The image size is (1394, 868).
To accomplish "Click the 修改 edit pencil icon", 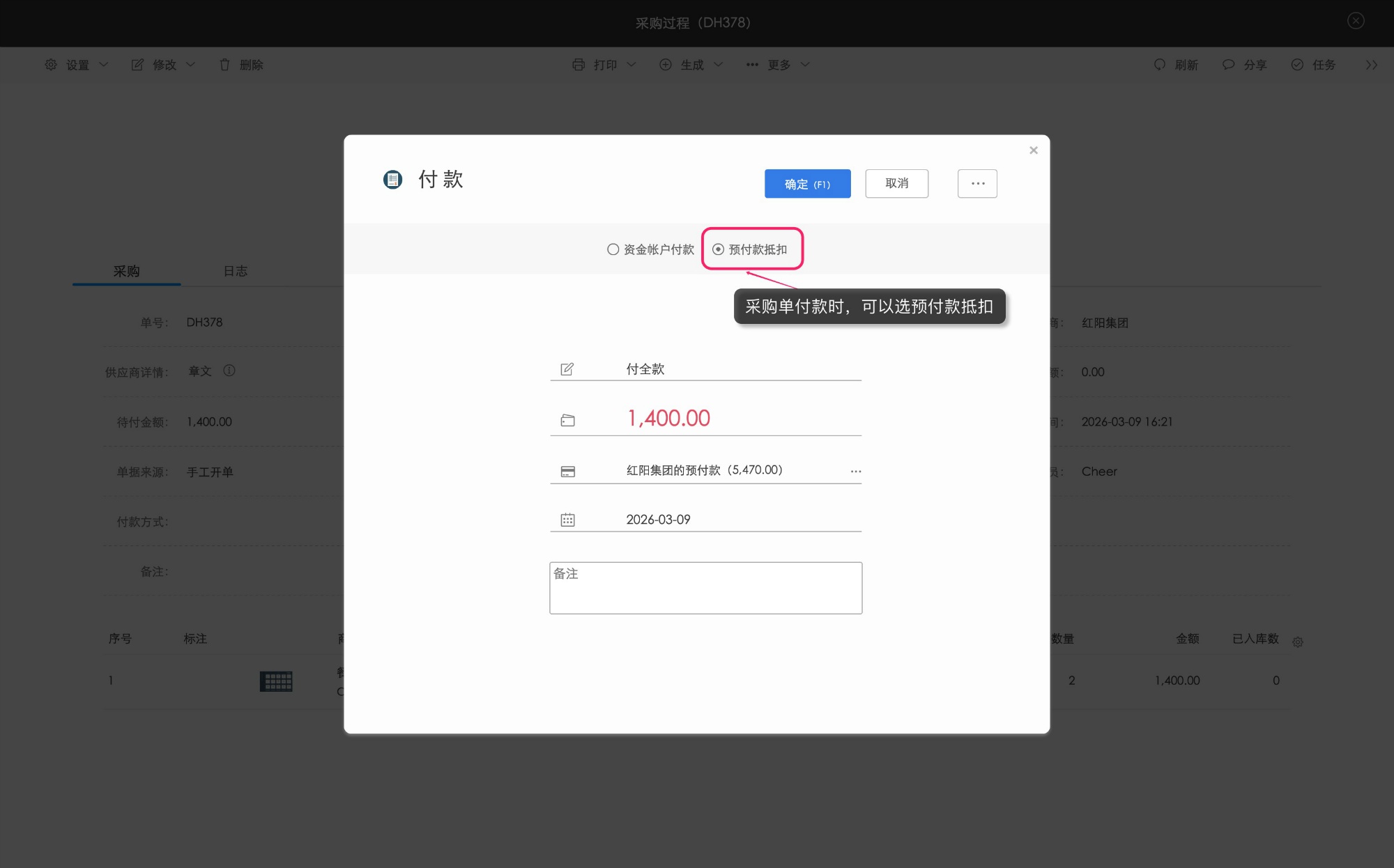I will point(137,64).
